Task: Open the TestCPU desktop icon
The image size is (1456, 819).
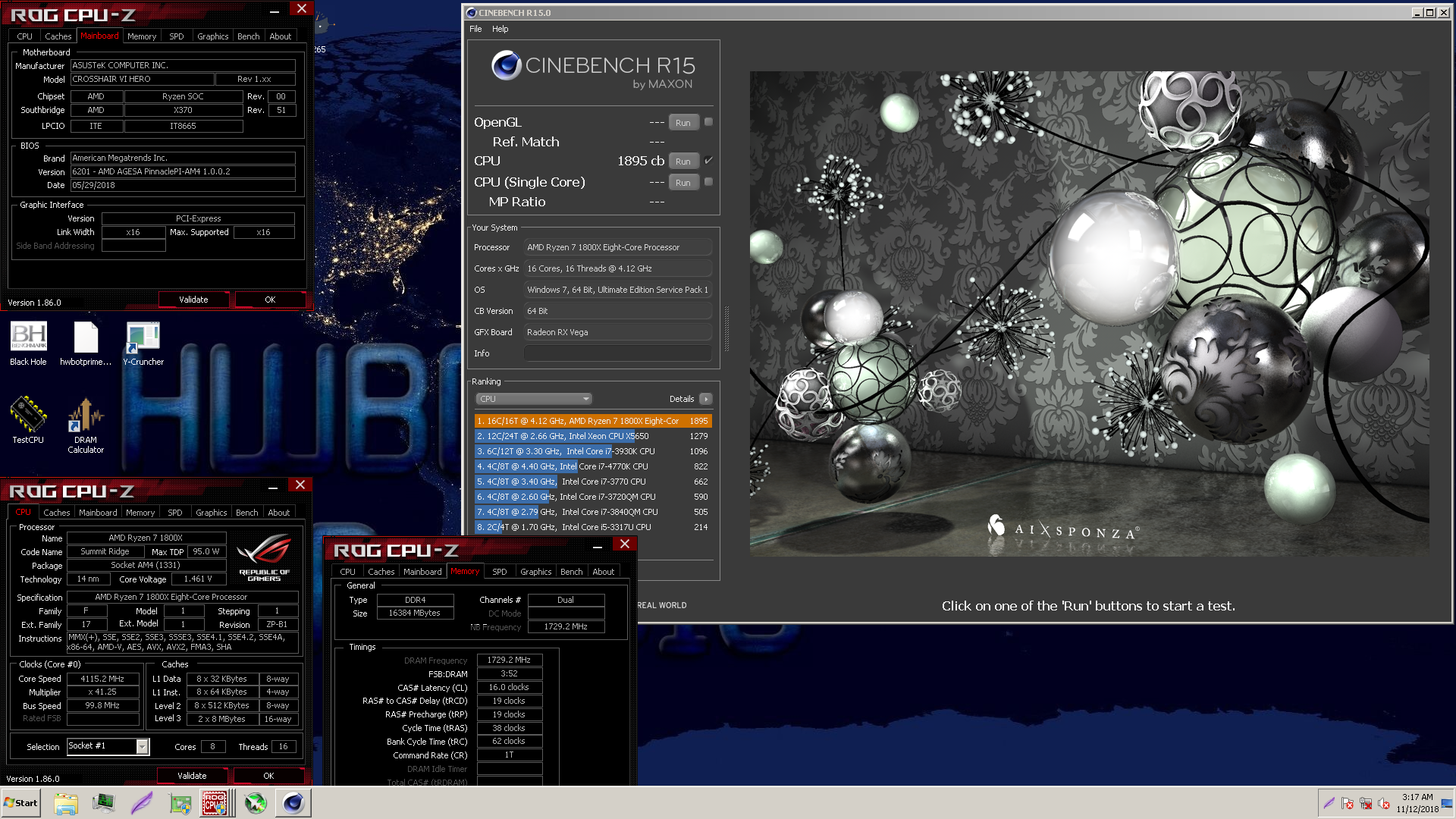Action: click(28, 419)
